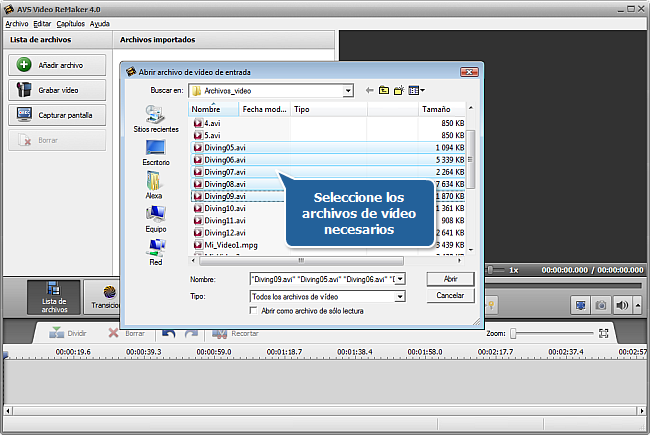Click the Diving05.avi file icon
Image resolution: width=650 pixels, height=435 pixels.
[198, 148]
